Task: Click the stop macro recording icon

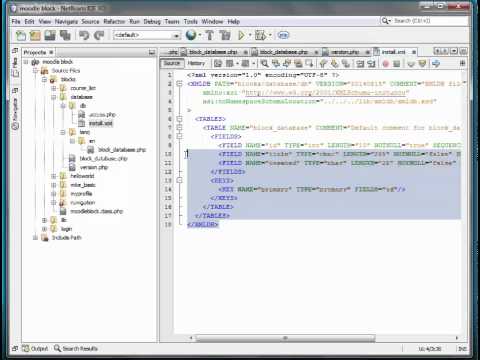Action: 396,63
